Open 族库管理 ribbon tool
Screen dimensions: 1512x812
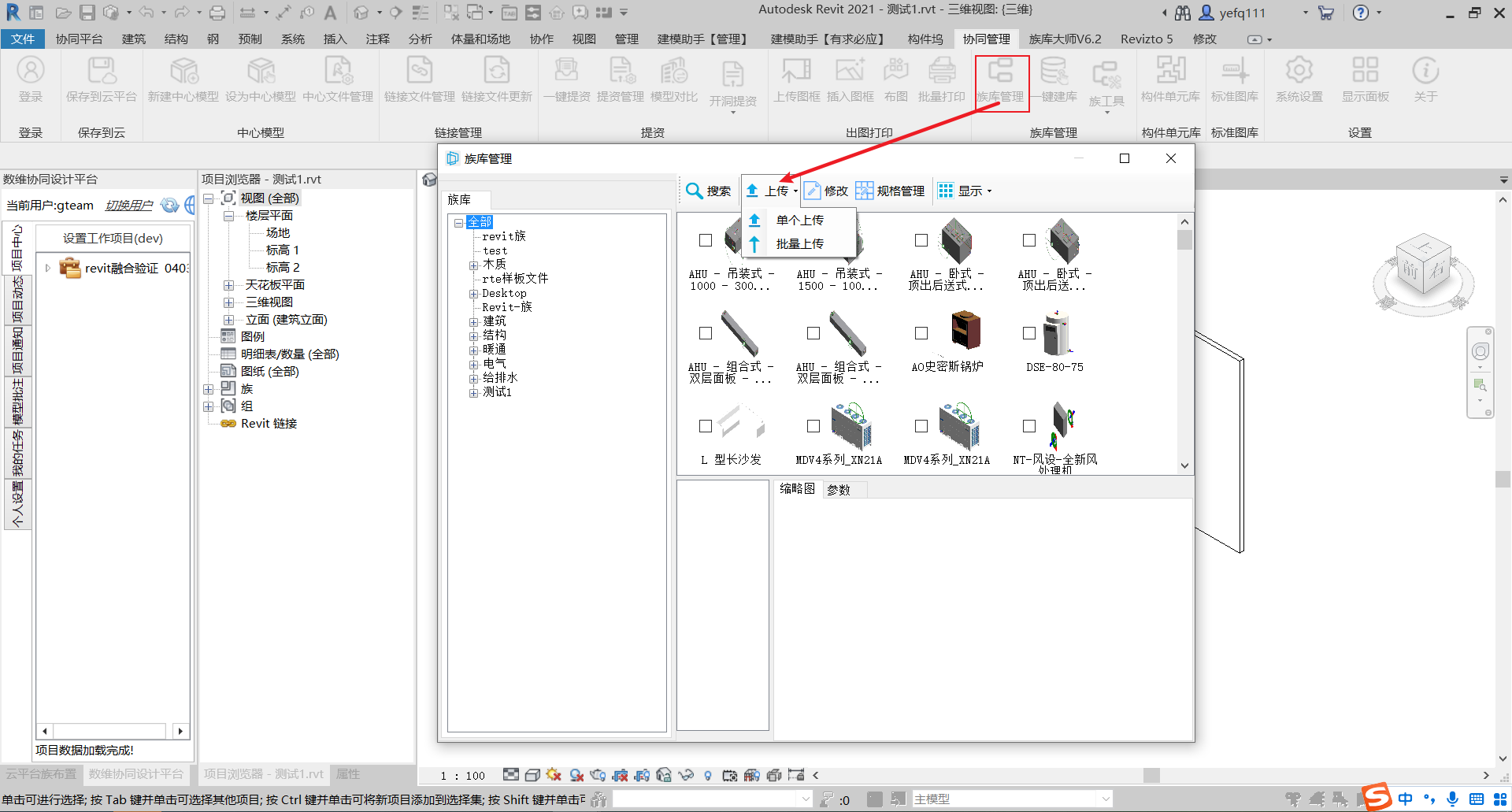1001,79
